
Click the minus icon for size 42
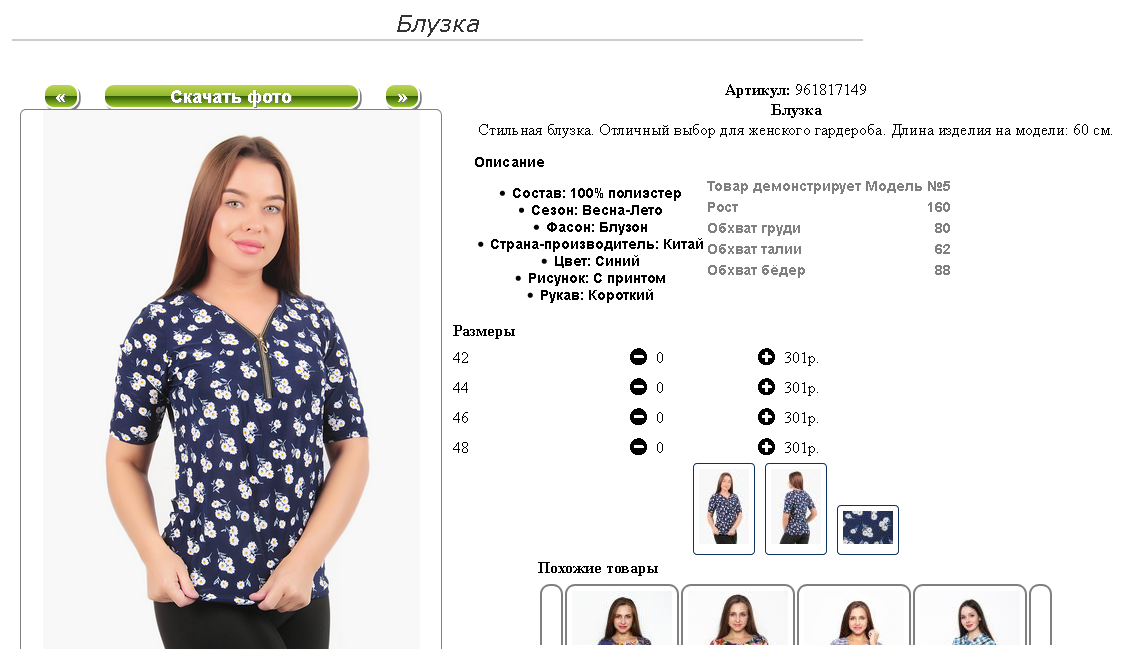pos(638,357)
